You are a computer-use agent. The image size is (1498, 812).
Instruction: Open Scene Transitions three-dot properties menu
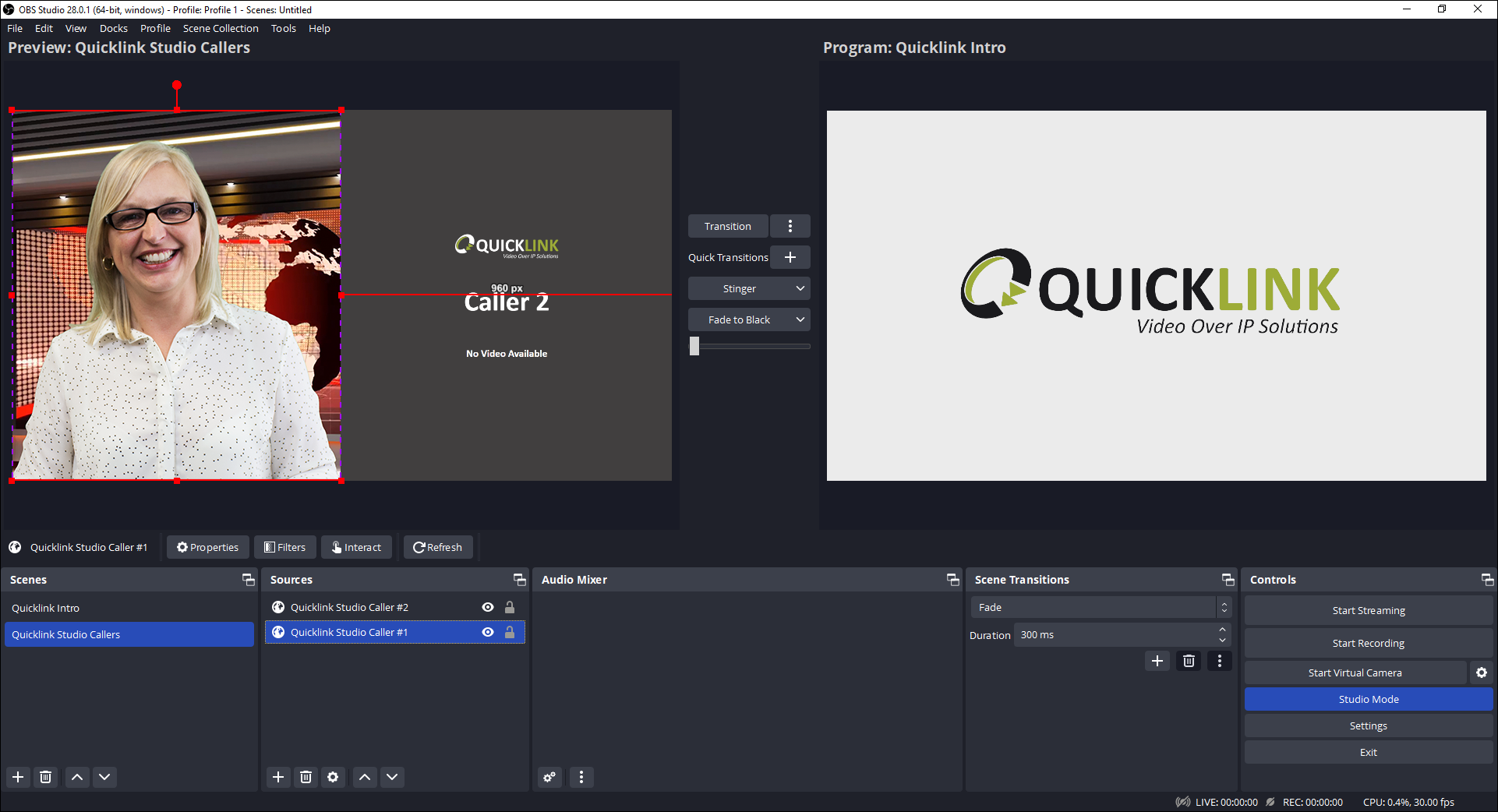(x=1220, y=661)
